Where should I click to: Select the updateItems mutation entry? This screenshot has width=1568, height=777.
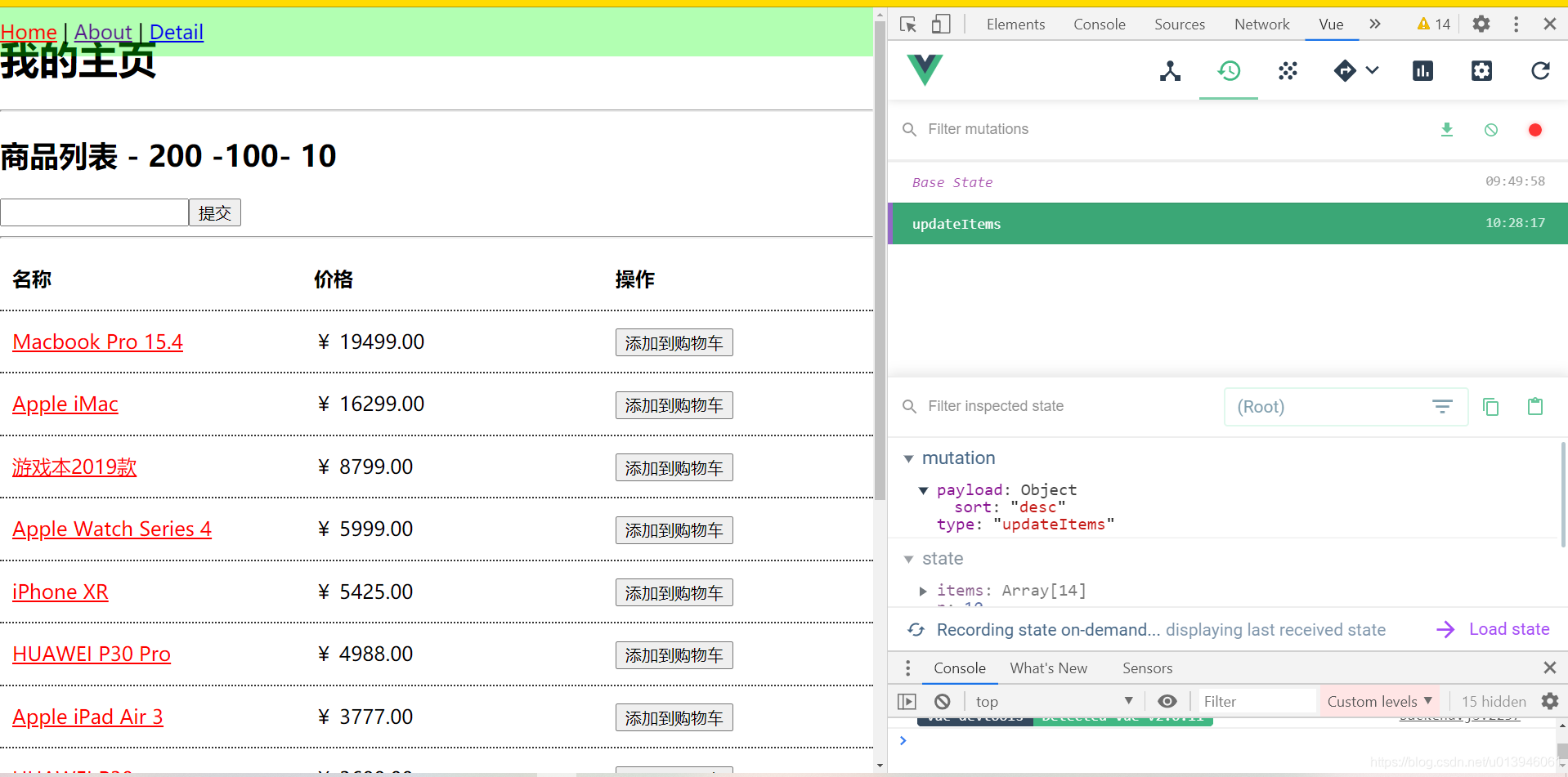point(1228,224)
